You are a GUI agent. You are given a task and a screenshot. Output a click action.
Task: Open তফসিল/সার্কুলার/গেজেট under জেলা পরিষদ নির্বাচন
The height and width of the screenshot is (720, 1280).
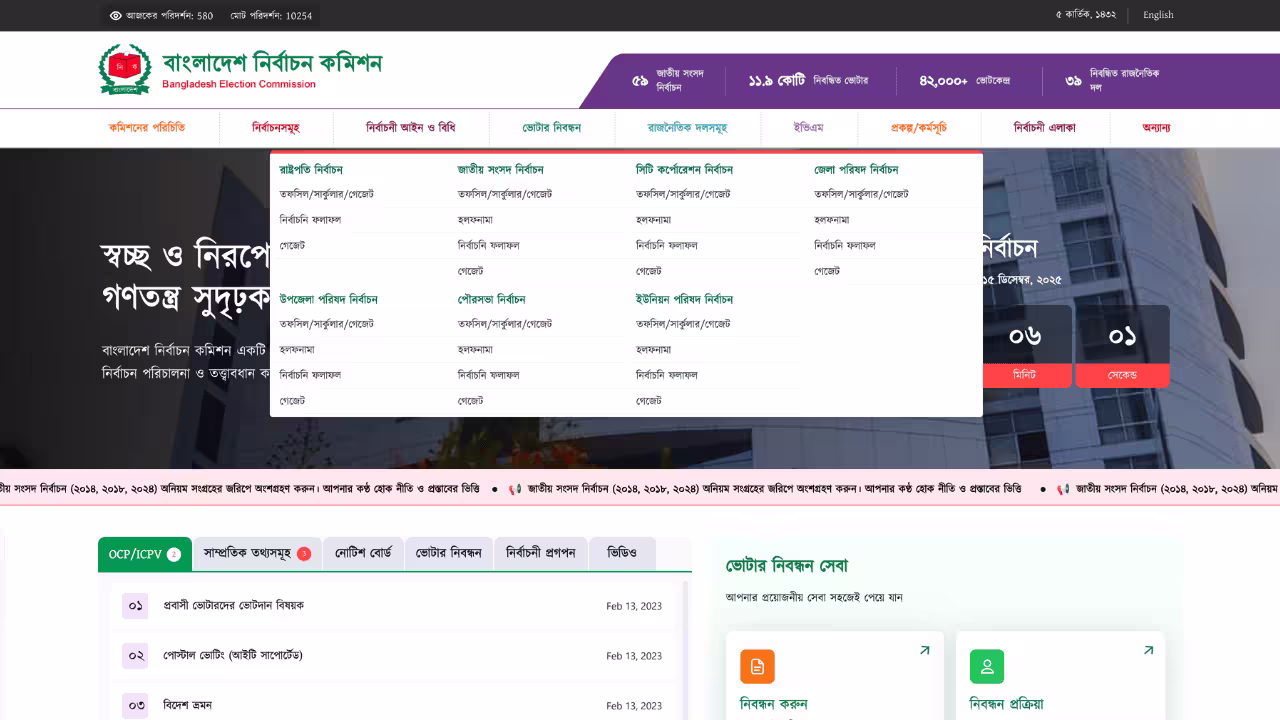tap(861, 194)
